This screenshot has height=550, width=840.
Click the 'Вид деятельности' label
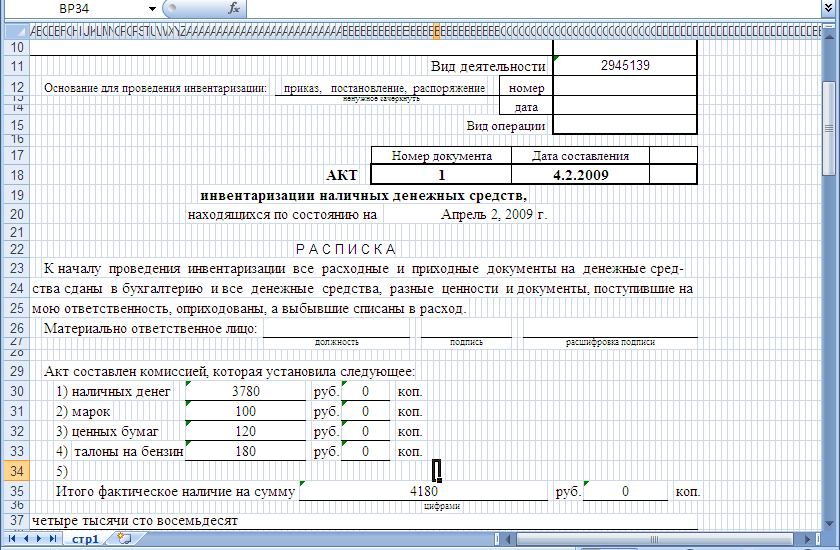click(488, 66)
